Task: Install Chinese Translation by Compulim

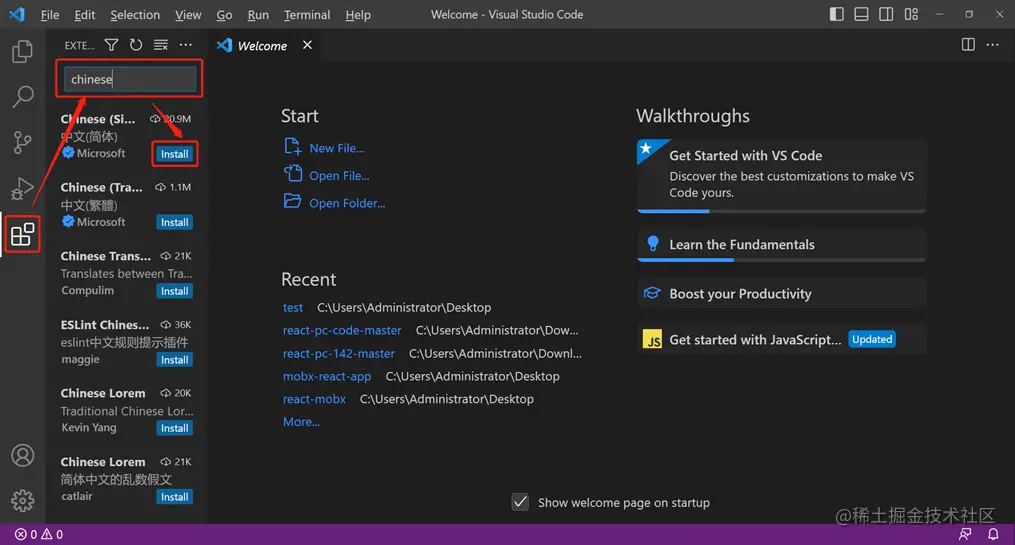Action: [175, 291]
